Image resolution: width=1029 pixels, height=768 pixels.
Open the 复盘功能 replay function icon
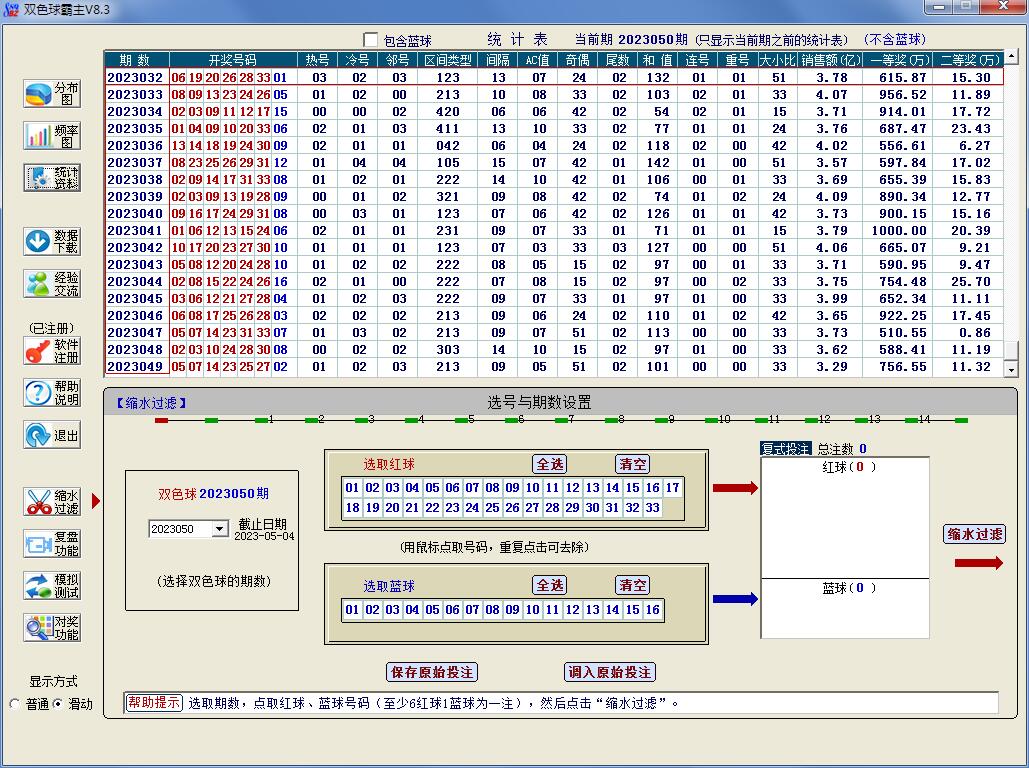(52, 544)
